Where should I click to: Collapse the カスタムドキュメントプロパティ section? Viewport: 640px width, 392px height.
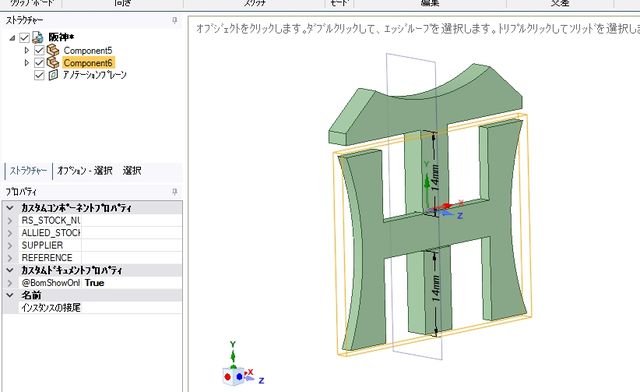click(10, 270)
